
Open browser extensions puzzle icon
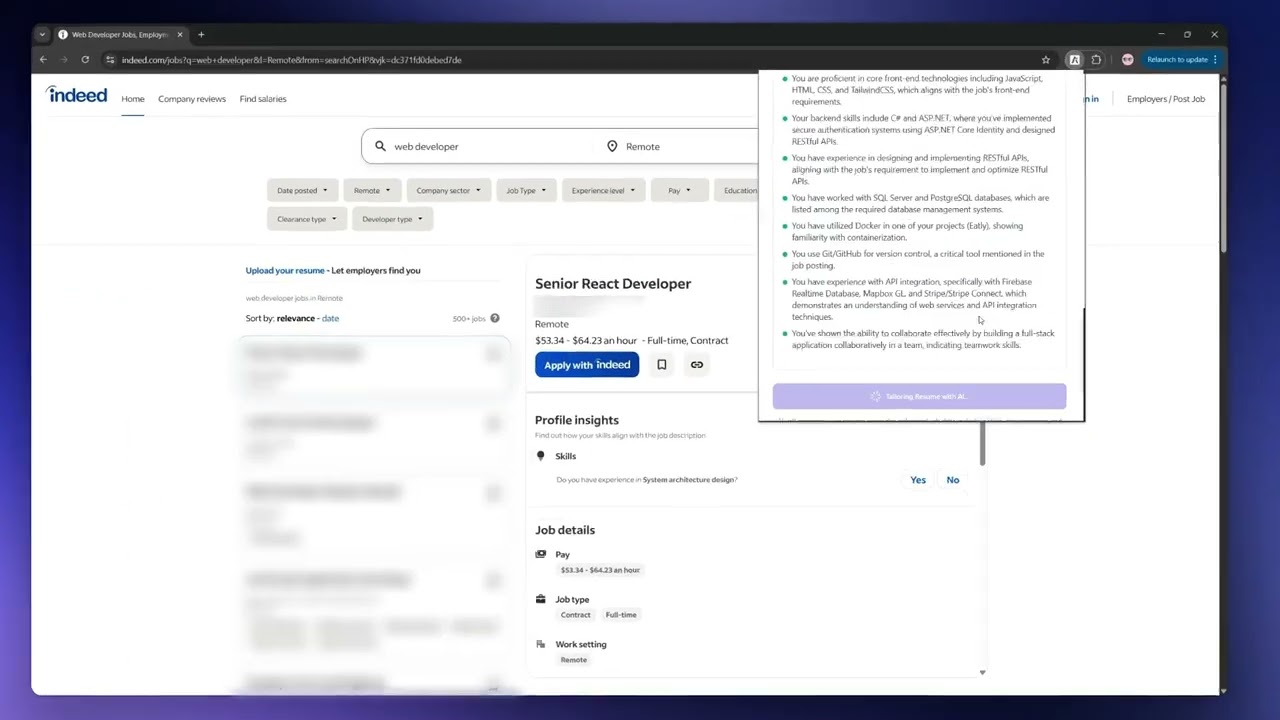1096,60
